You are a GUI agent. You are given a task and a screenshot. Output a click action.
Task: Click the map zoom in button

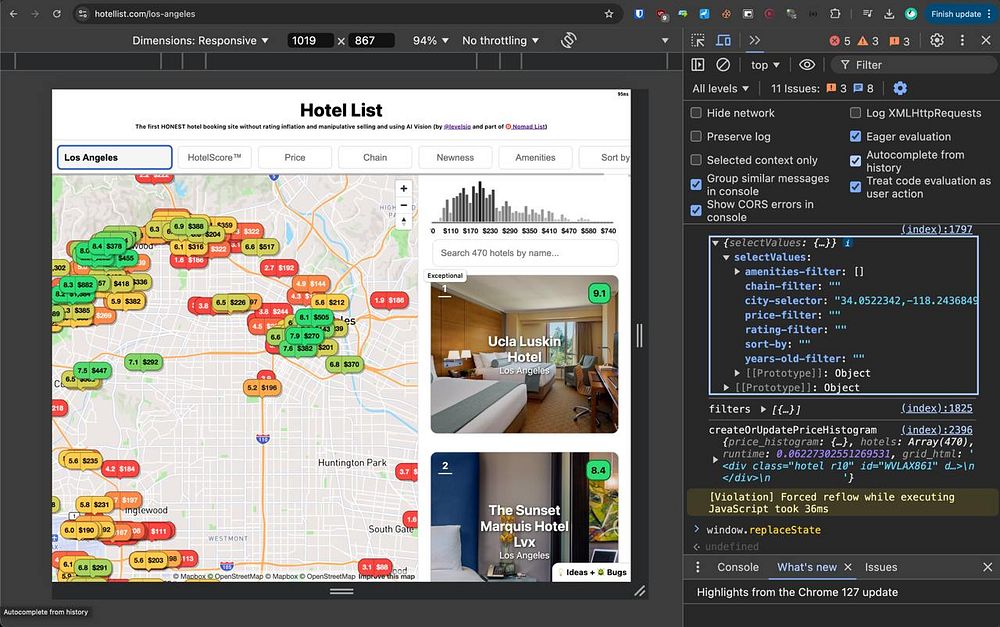click(404, 189)
